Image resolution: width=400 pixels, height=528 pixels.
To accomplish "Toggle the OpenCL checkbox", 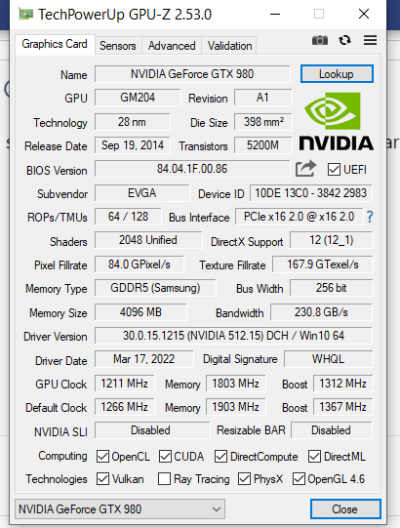I will coord(102,457).
